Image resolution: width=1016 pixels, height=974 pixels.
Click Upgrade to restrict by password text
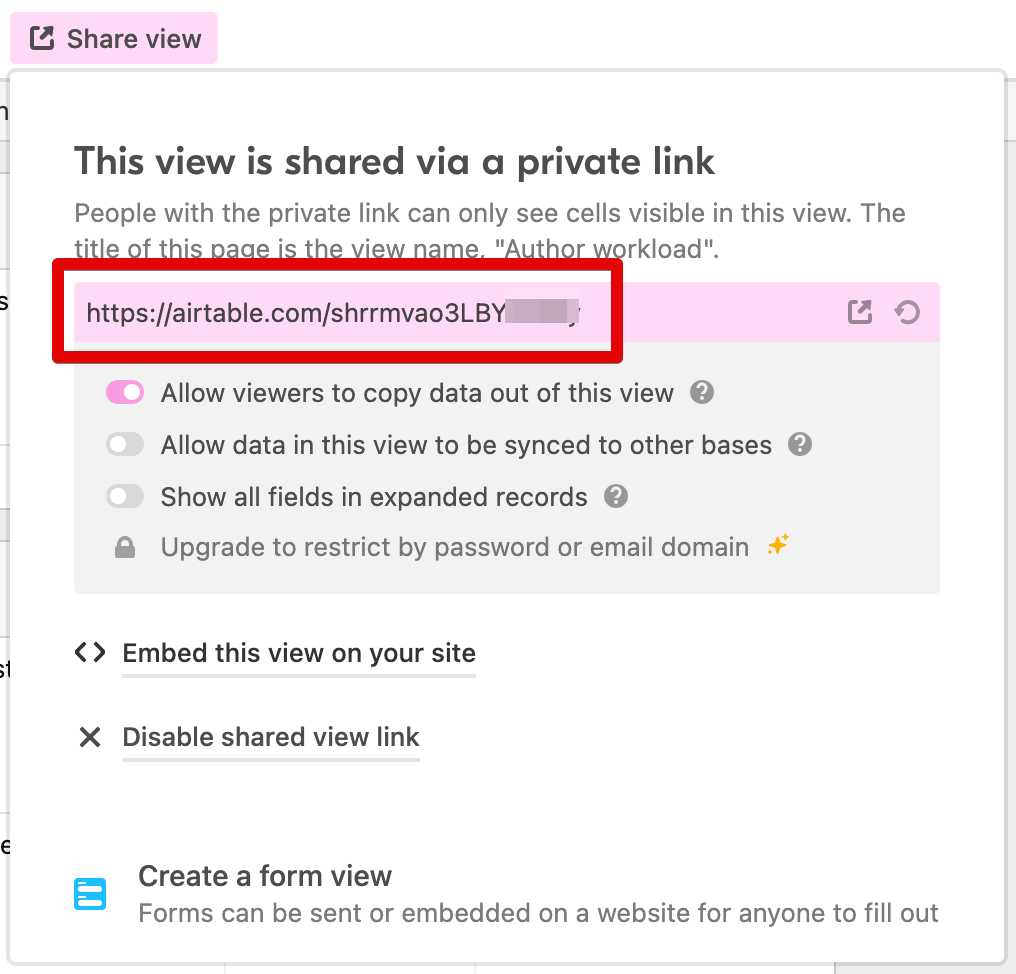[455, 548]
